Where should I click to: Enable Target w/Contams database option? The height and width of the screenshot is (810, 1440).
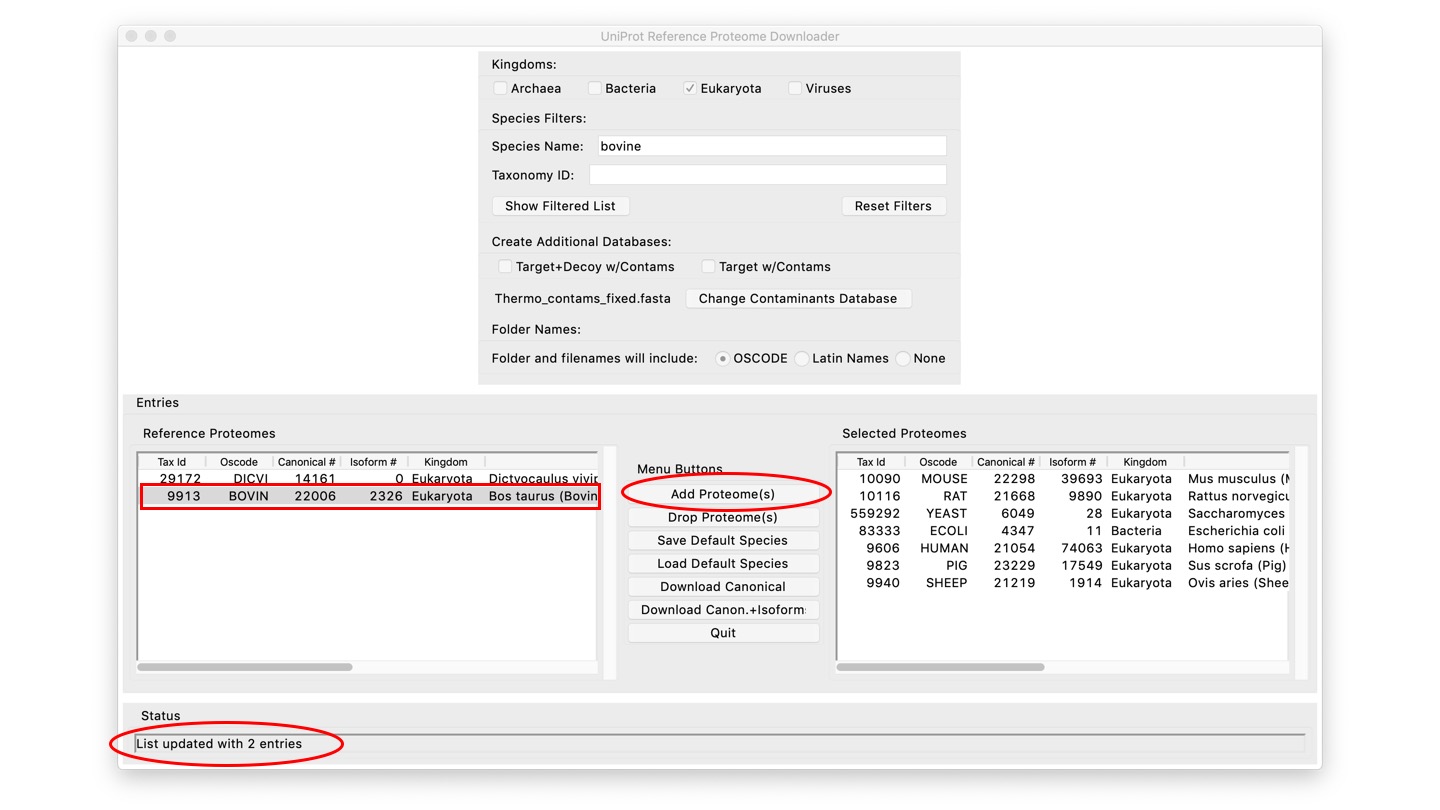pyautogui.click(x=708, y=266)
